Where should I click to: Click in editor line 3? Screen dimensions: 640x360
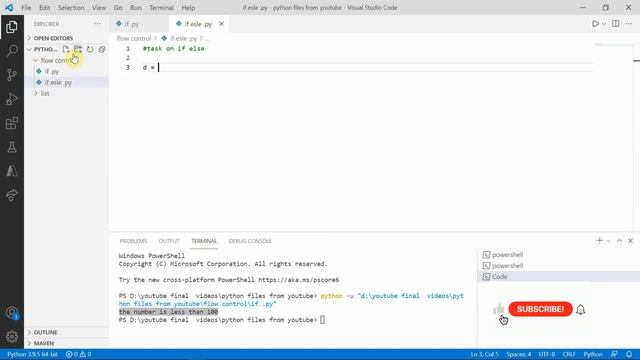tap(367, 67)
